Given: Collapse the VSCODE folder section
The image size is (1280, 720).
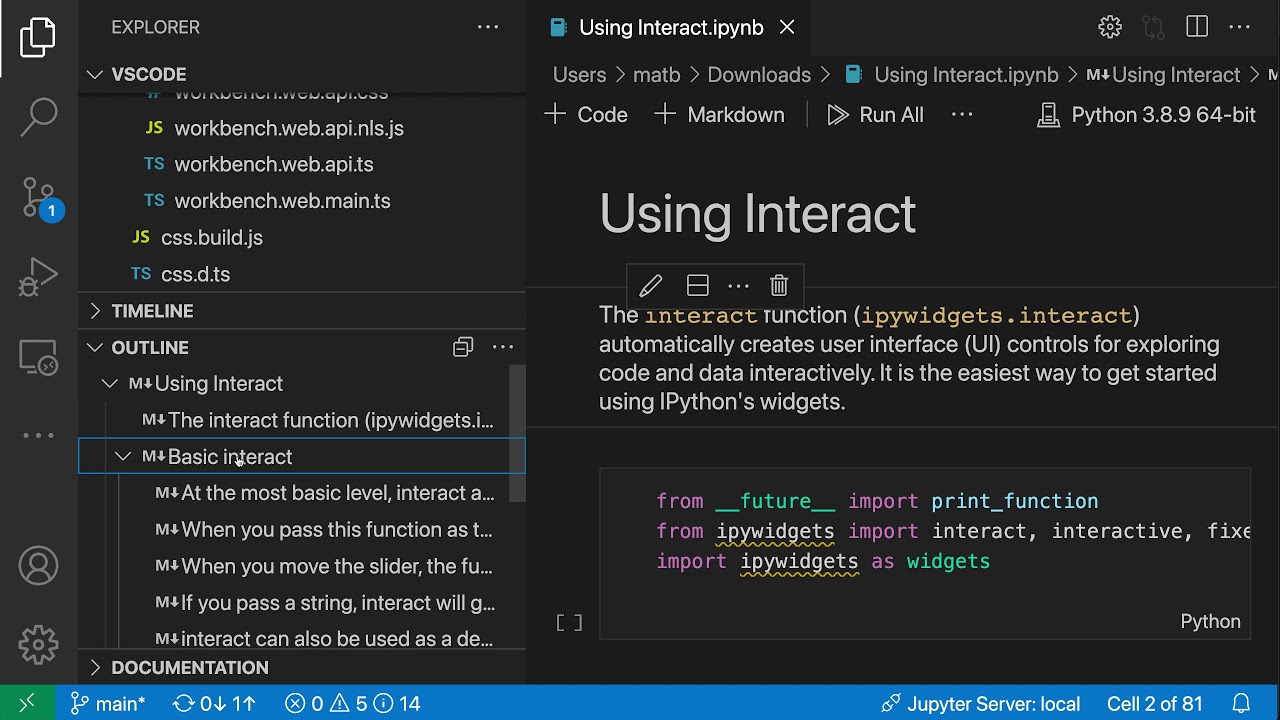Looking at the screenshot, I should click(x=301, y=74).
